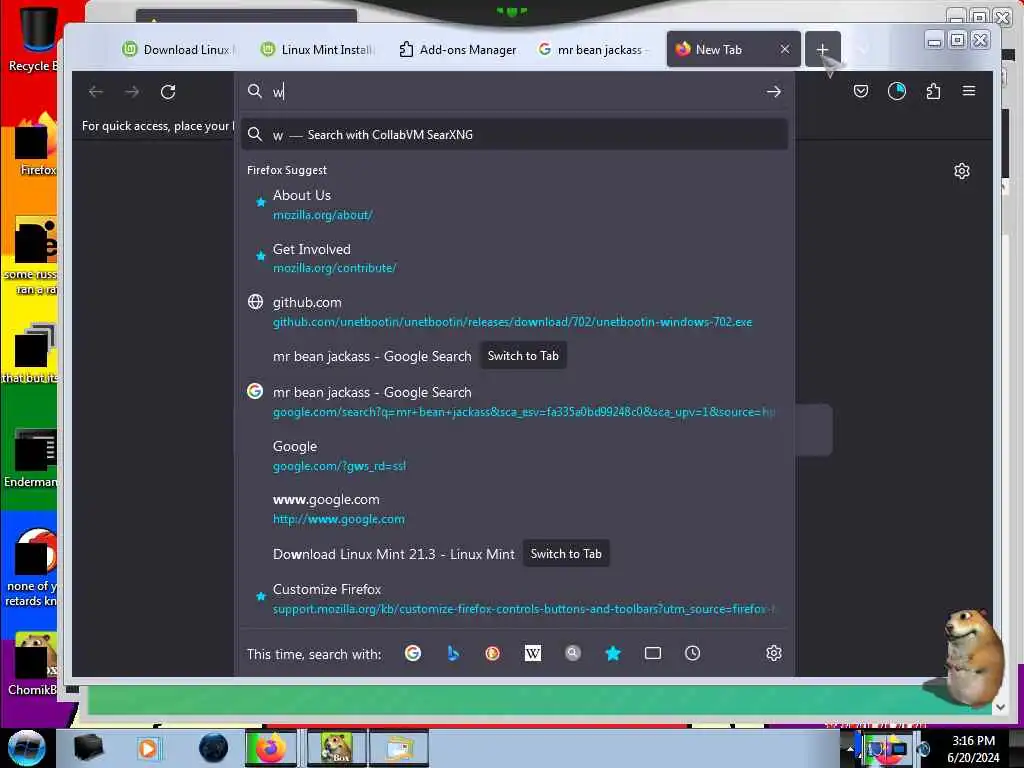The image size is (1024, 768).
Task: Click the media player taskbar icon
Action: point(148,748)
